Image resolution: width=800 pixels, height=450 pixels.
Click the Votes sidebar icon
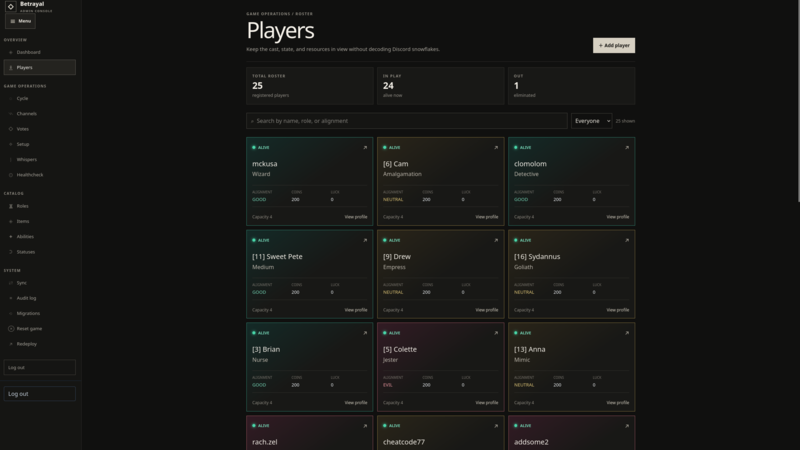(x=11, y=129)
